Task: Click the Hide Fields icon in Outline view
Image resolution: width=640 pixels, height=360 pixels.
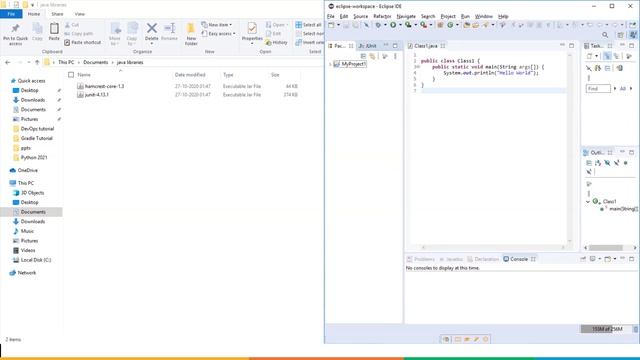Action: click(x=607, y=163)
